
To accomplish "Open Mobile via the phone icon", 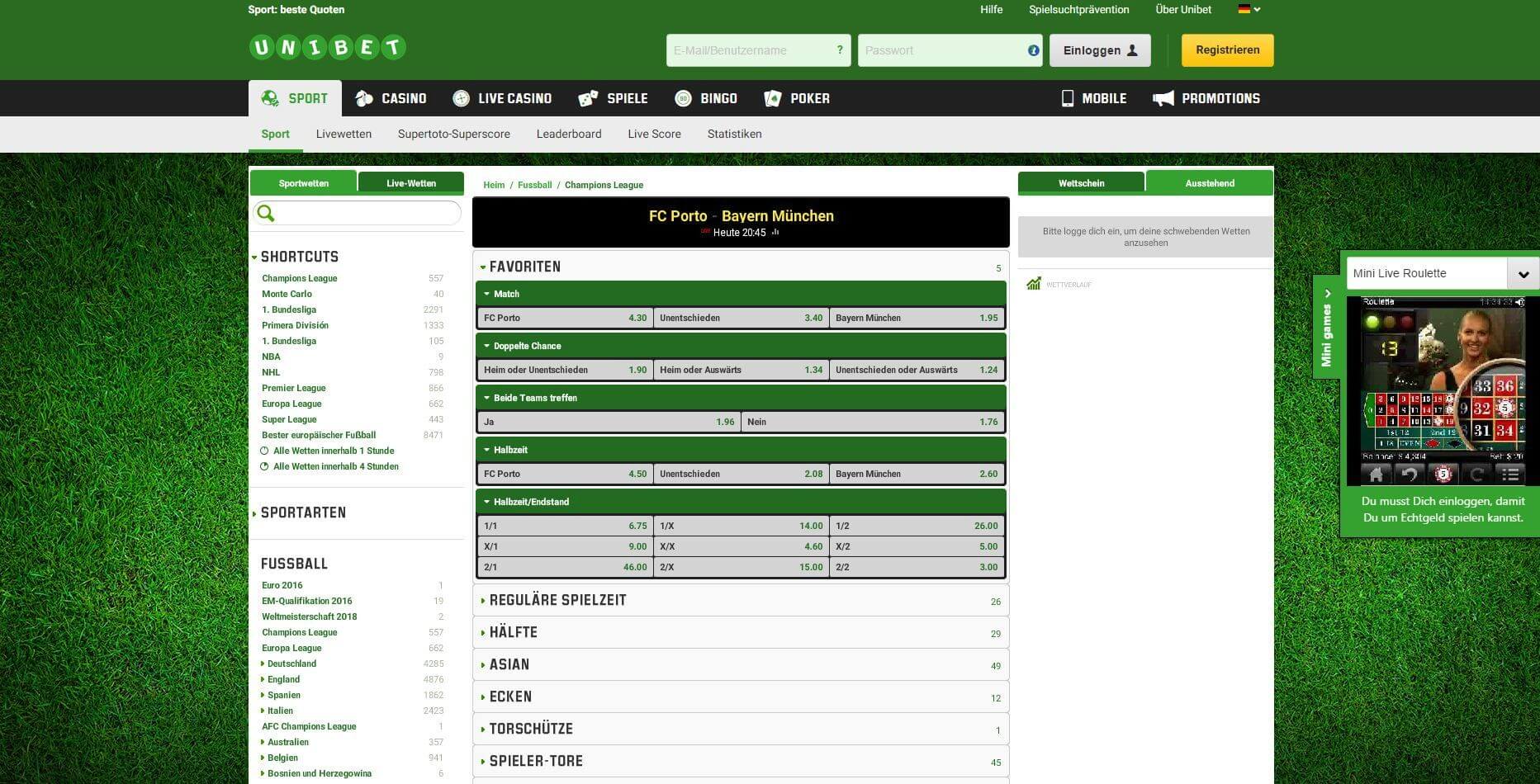I will tap(1067, 98).
